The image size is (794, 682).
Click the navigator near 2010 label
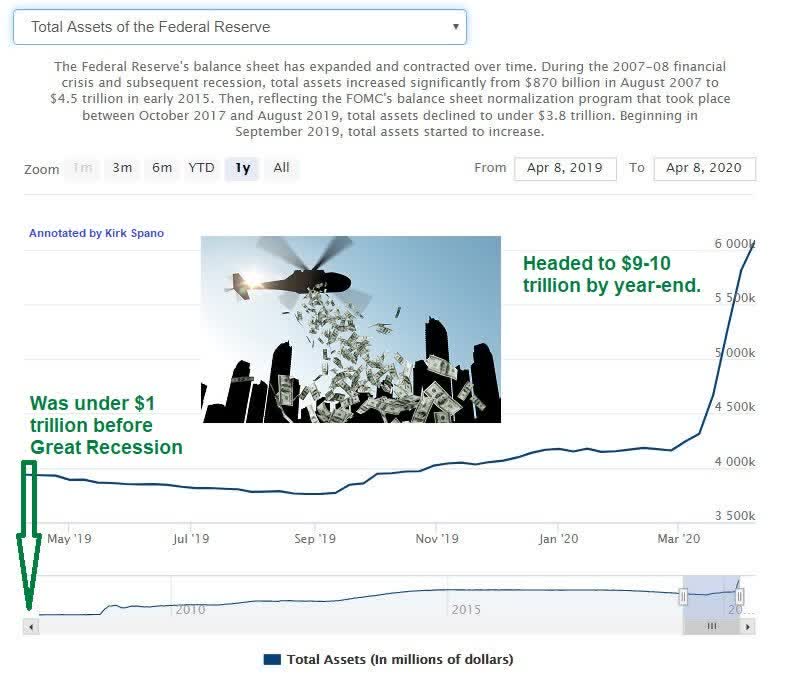pos(190,609)
